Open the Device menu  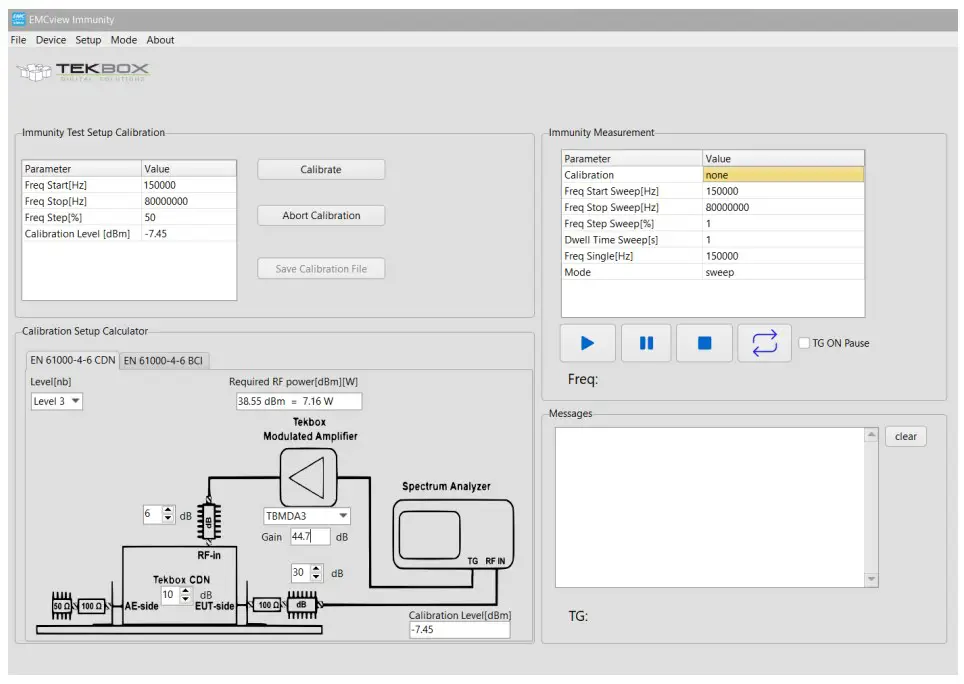pyautogui.click(x=50, y=40)
